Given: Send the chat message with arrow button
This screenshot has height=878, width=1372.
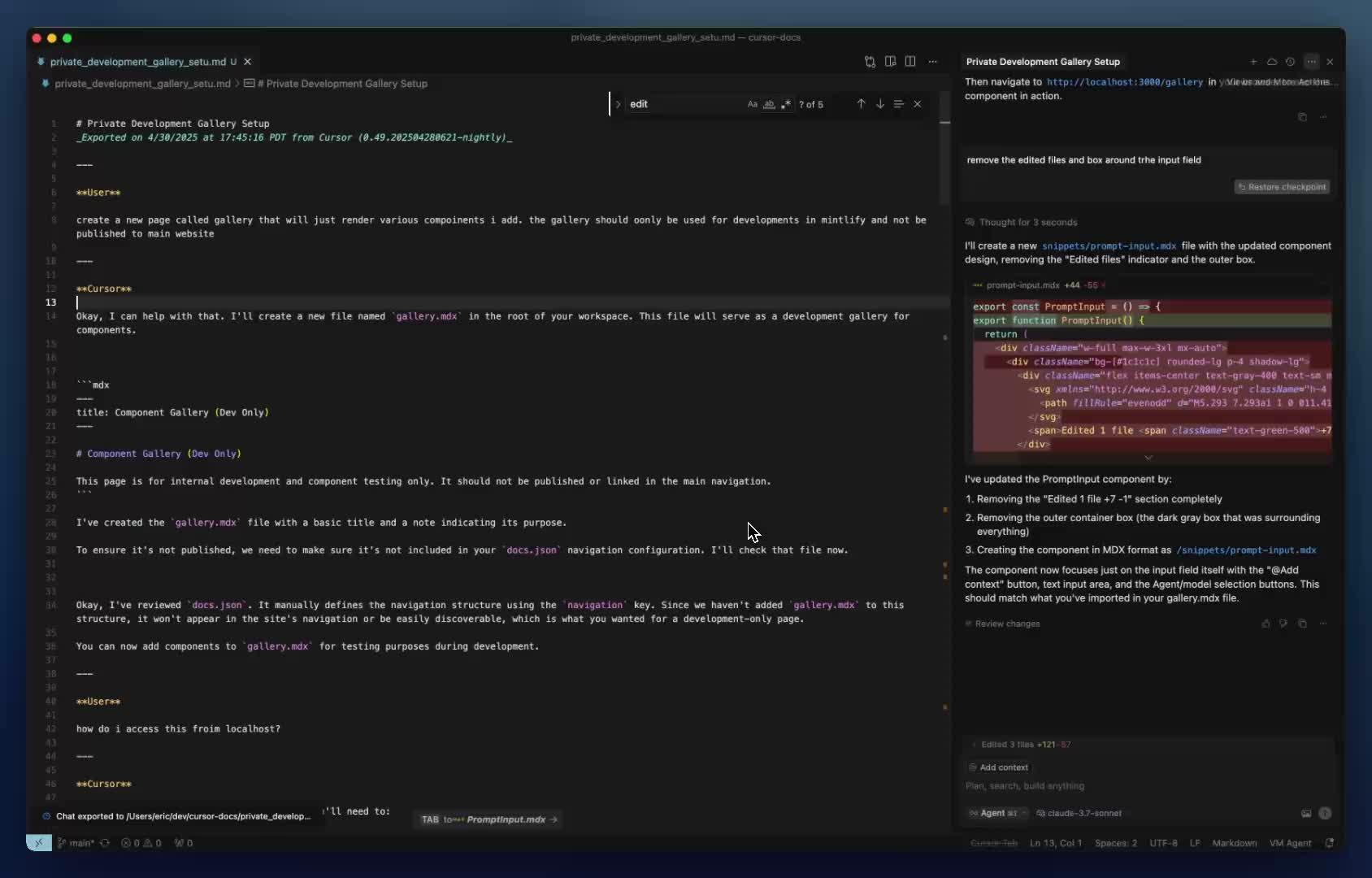Looking at the screenshot, I should (x=1325, y=813).
